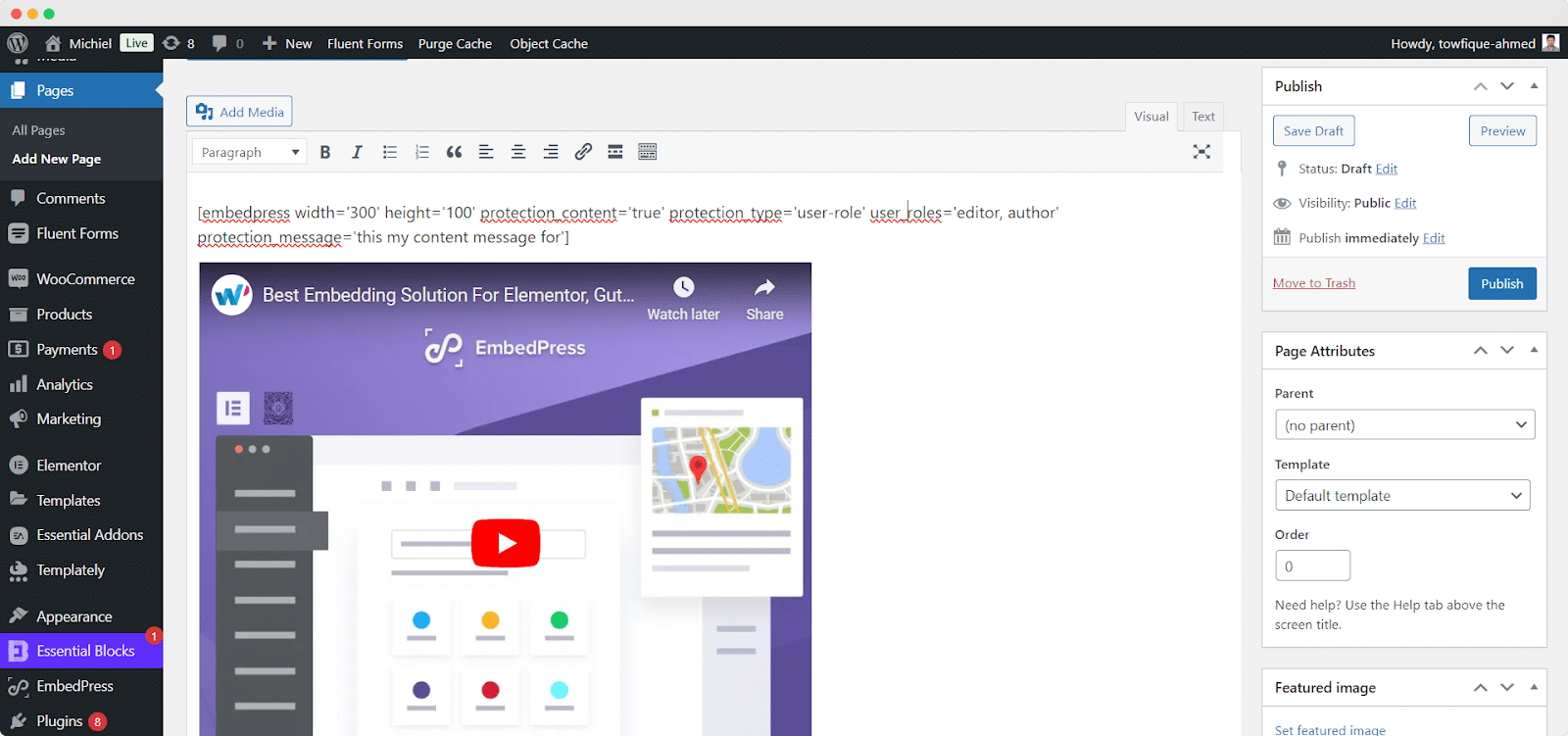Click Purge Cache in admin bar
The image size is (1568, 736).
pos(455,43)
